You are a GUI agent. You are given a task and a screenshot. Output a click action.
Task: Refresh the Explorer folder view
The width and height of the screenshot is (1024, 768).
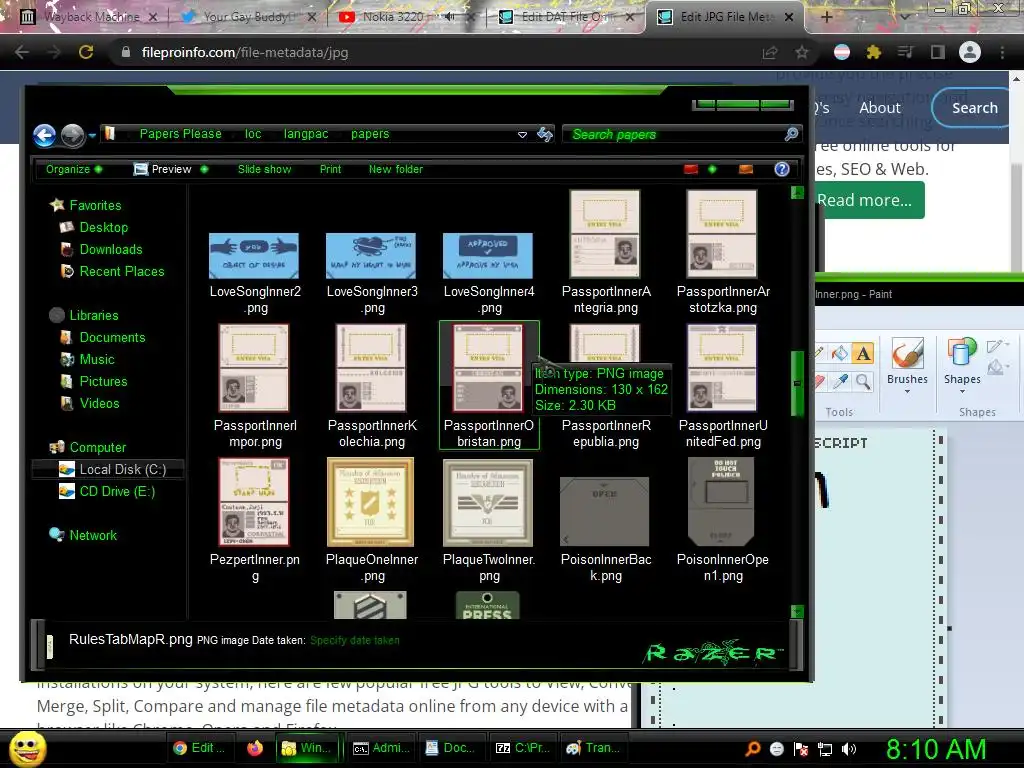[545, 135]
